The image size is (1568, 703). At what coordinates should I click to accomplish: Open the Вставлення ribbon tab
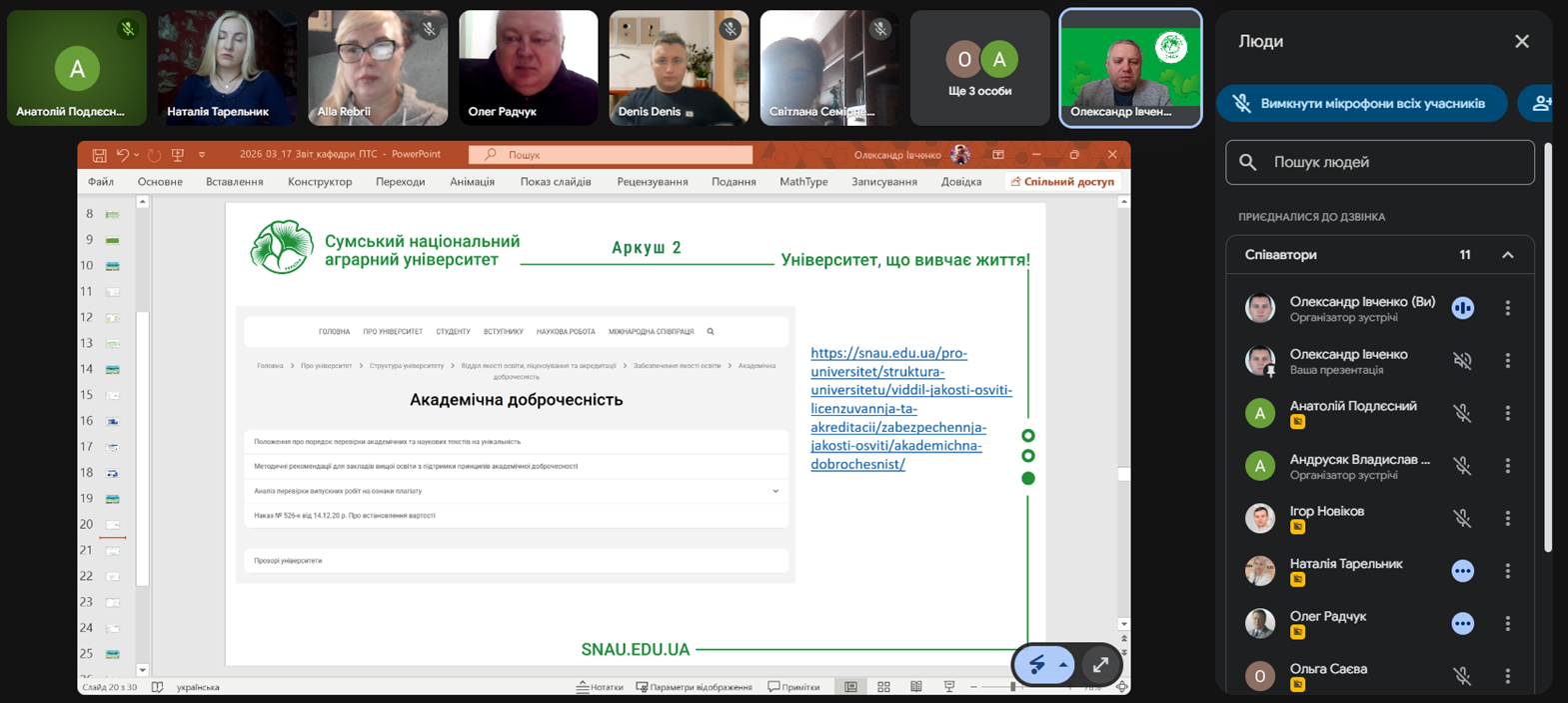[x=234, y=182]
